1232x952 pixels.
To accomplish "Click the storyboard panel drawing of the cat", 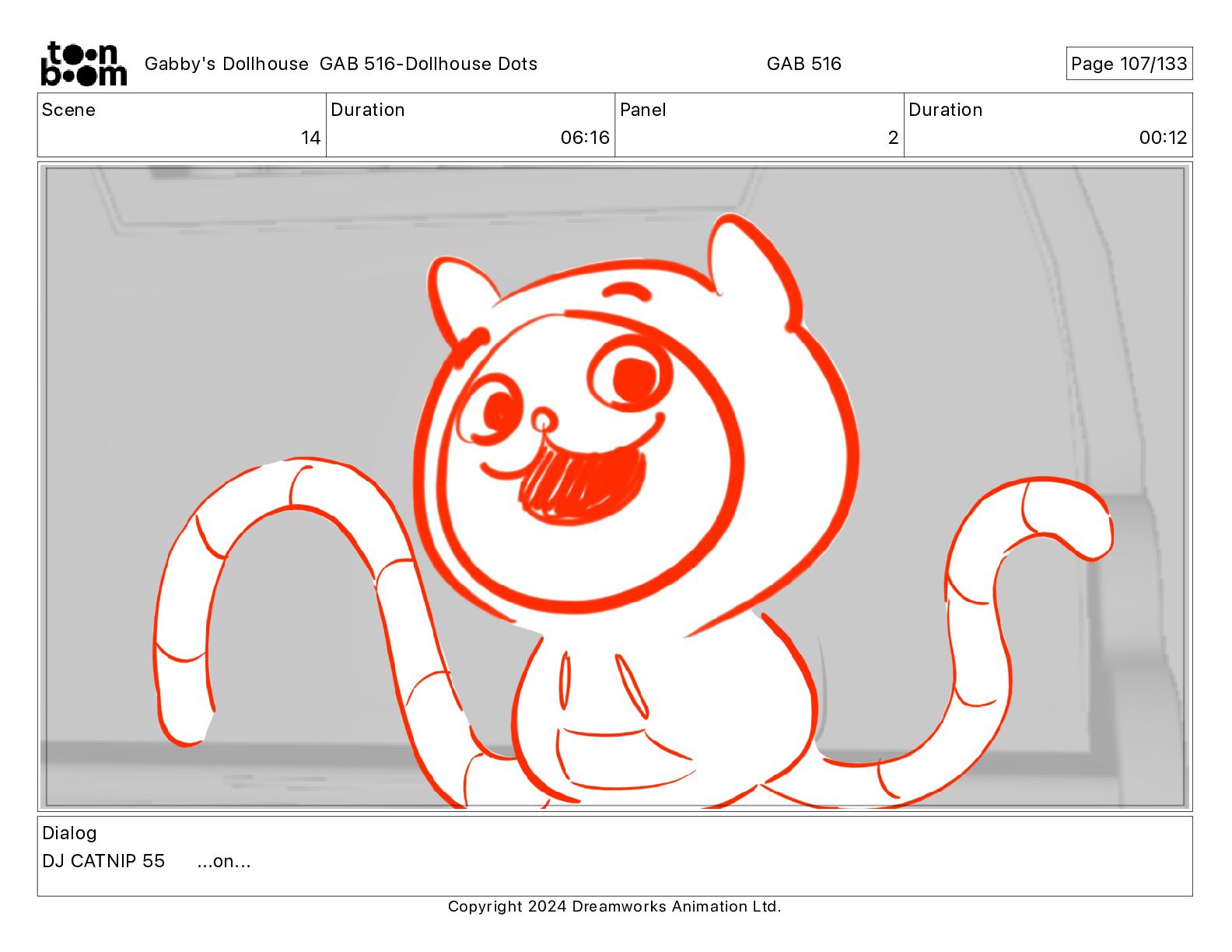I will 614,487.
